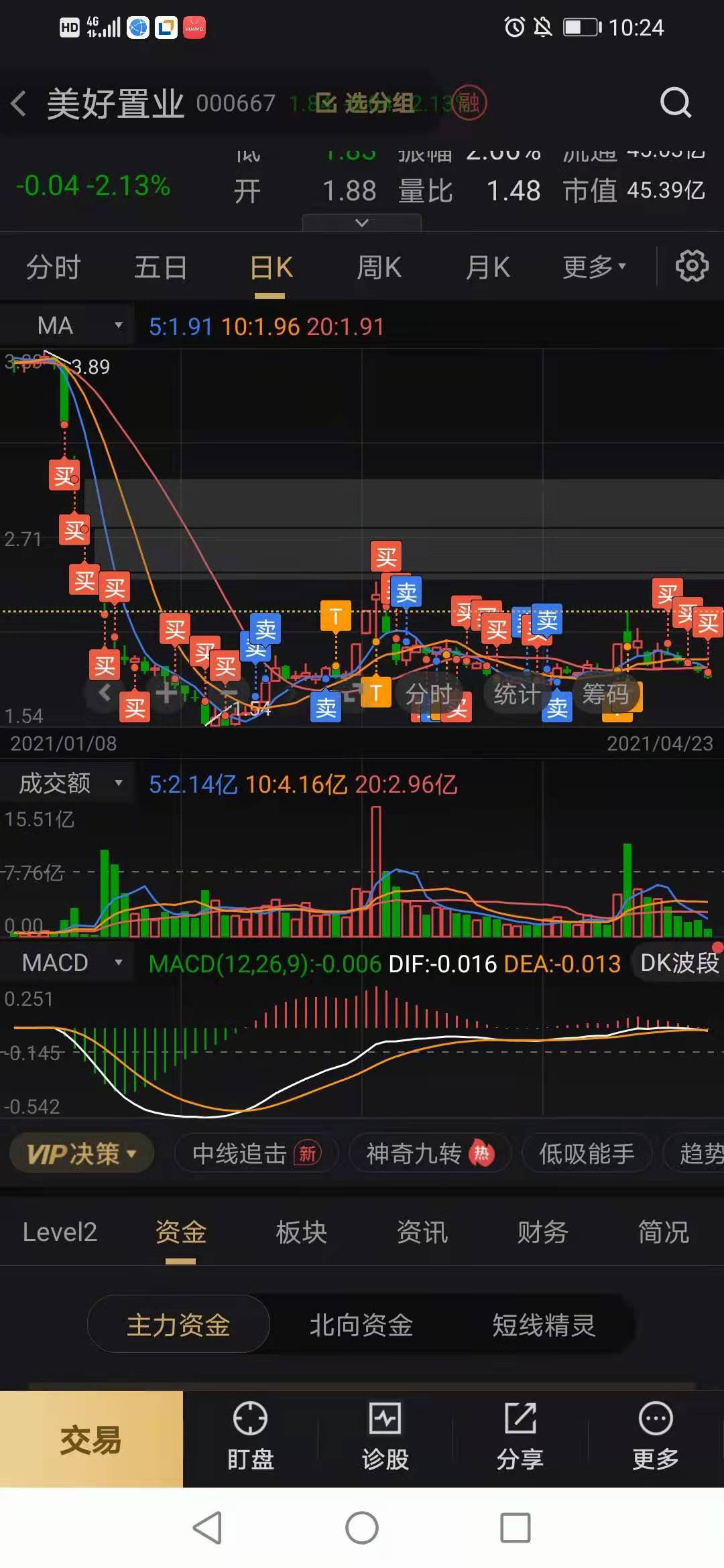
Task: Select the 主力资金 segment
Action: point(178,1325)
